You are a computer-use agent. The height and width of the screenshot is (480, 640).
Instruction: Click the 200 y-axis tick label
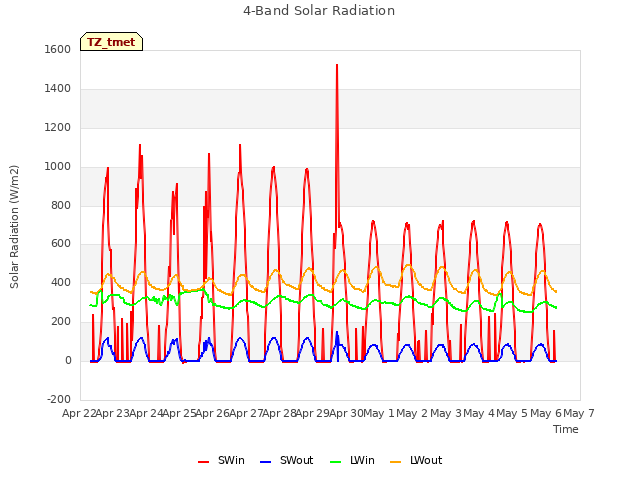[x=61, y=322]
